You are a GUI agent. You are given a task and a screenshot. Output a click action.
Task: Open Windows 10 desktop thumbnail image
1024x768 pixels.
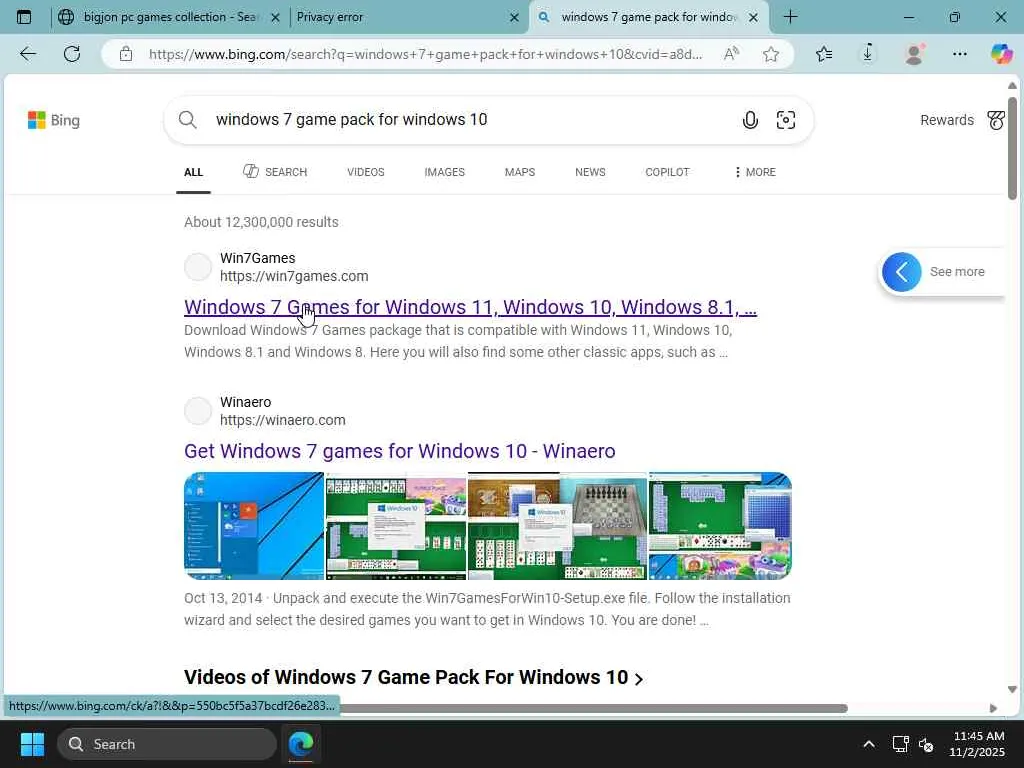click(254, 526)
